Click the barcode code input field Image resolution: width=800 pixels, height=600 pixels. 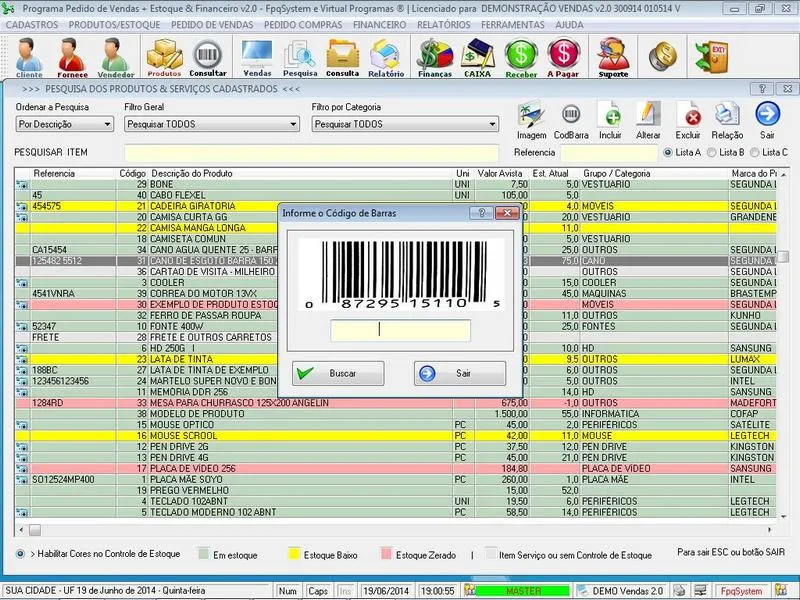[x=400, y=330]
